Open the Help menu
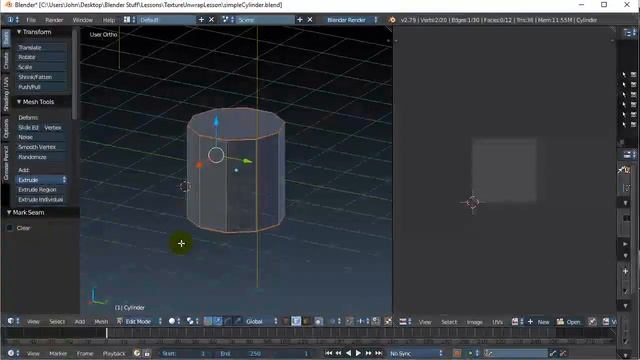Viewport: 640px width, 360px height. pyautogui.click(x=109, y=20)
